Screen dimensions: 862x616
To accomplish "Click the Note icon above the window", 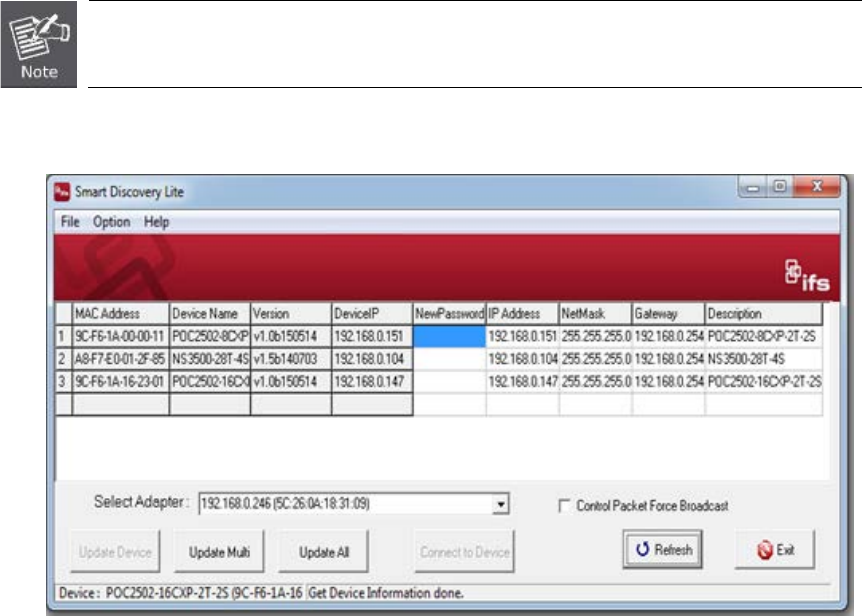I will click(38, 45).
